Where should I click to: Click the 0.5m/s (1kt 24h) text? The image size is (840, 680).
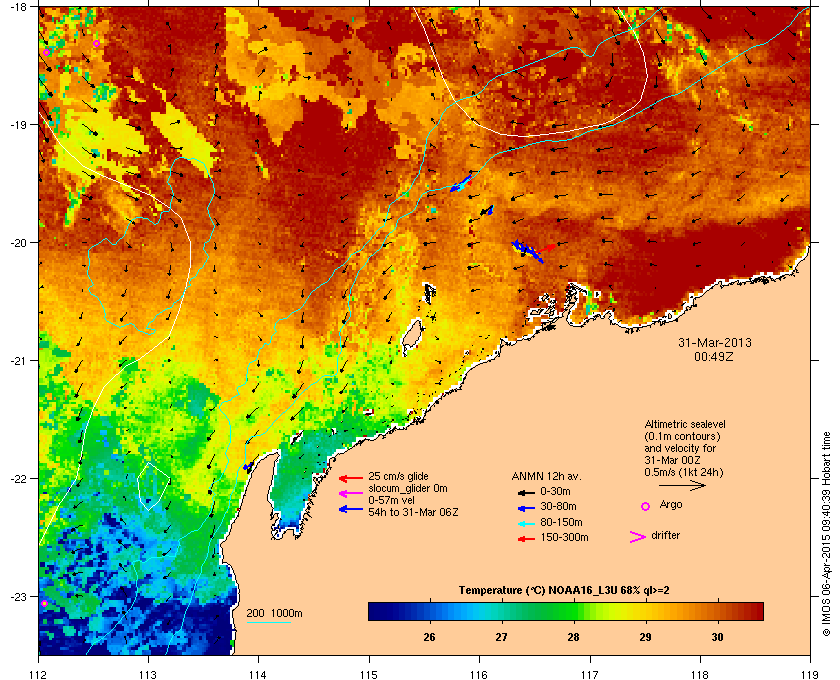[684, 472]
